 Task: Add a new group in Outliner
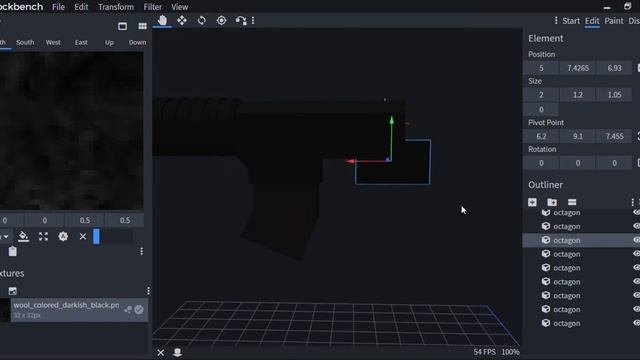[552, 202]
